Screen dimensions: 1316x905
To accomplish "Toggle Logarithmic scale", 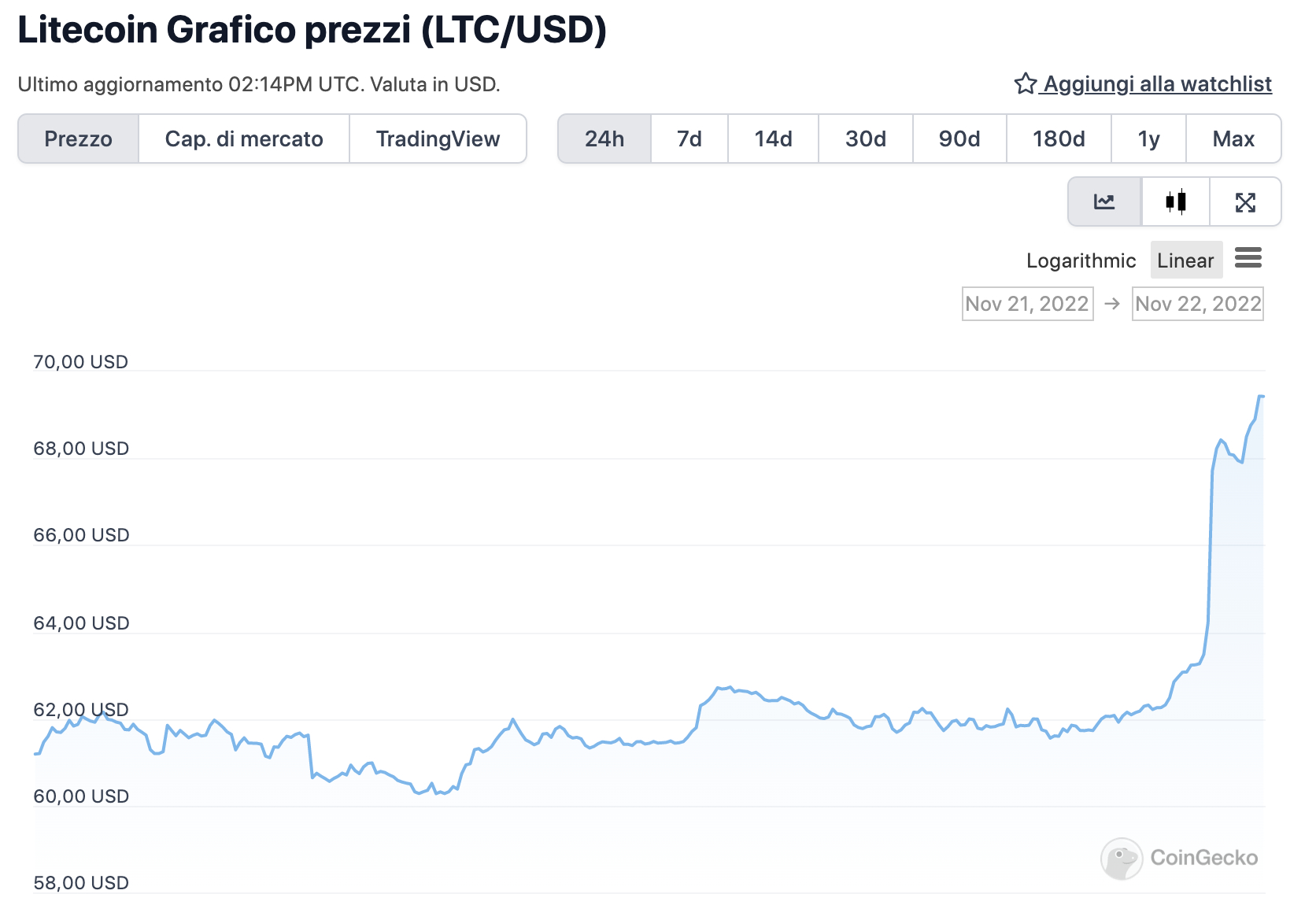I will coord(1081,260).
